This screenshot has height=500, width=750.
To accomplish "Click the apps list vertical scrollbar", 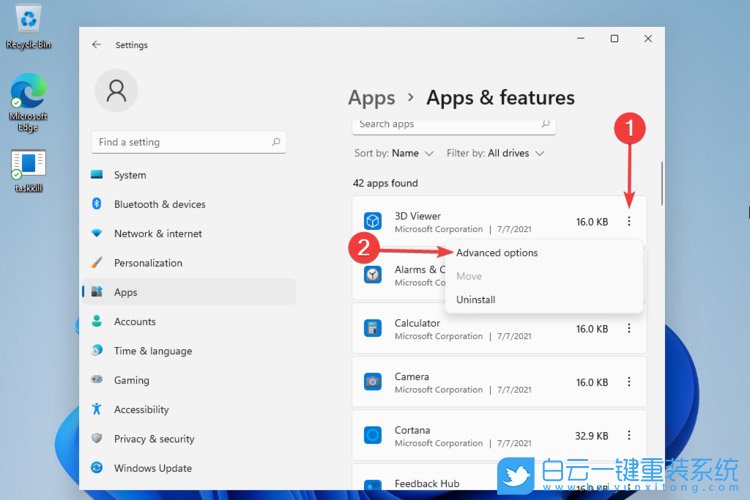I will [662, 183].
